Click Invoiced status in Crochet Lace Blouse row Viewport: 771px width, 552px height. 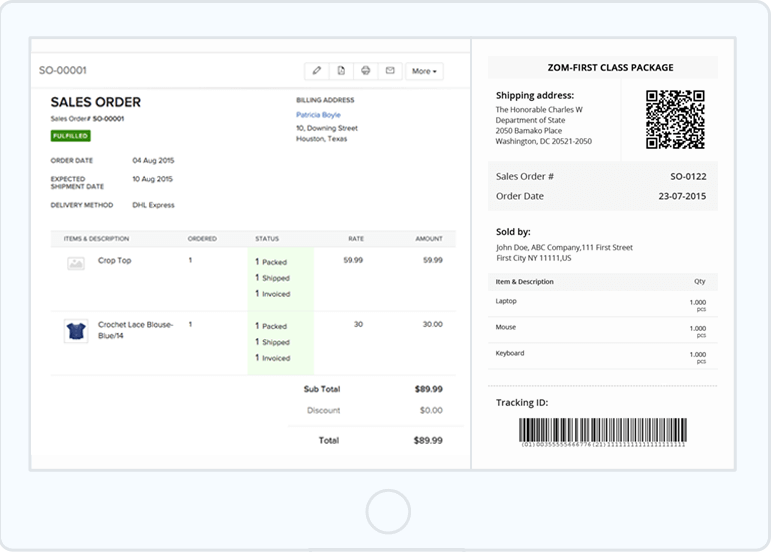[272, 358]
